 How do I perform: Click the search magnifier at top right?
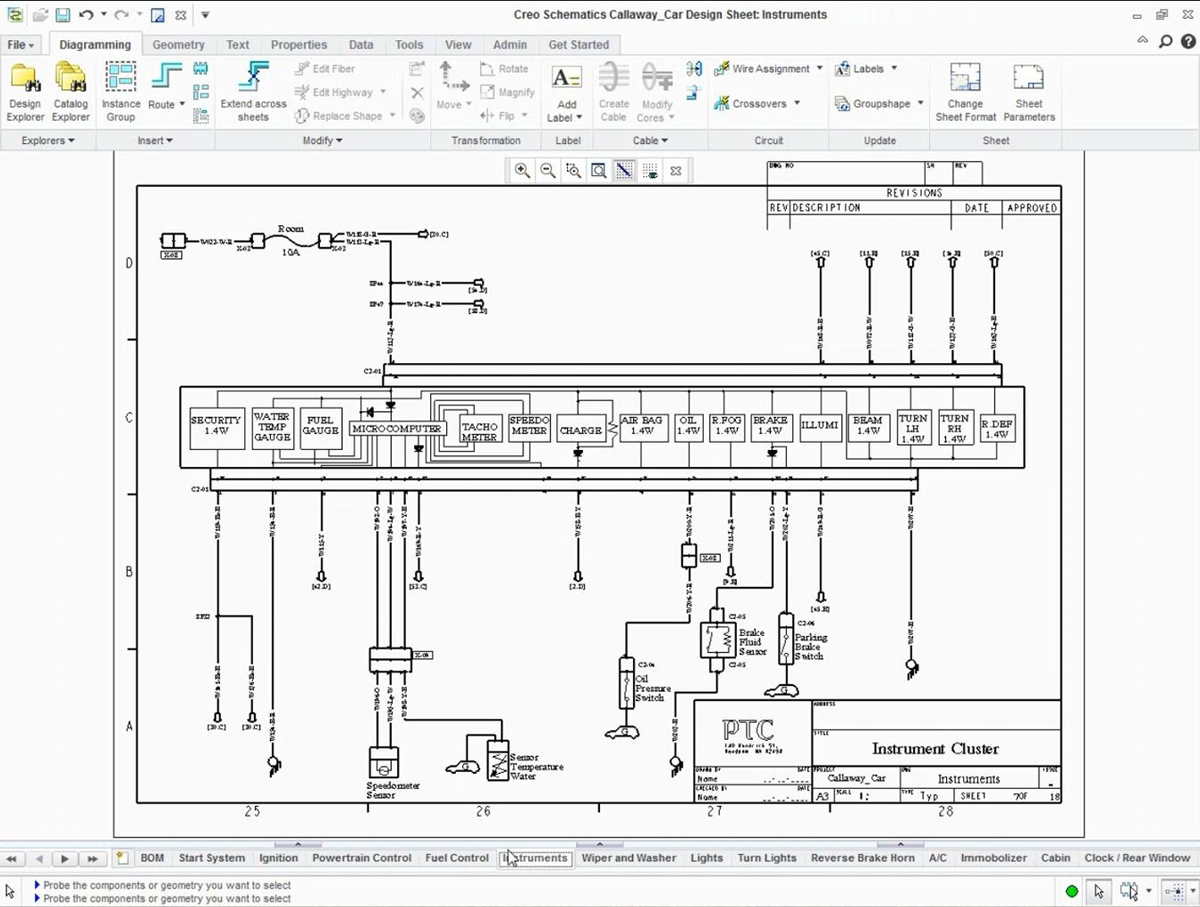[x=1165, y=42]
